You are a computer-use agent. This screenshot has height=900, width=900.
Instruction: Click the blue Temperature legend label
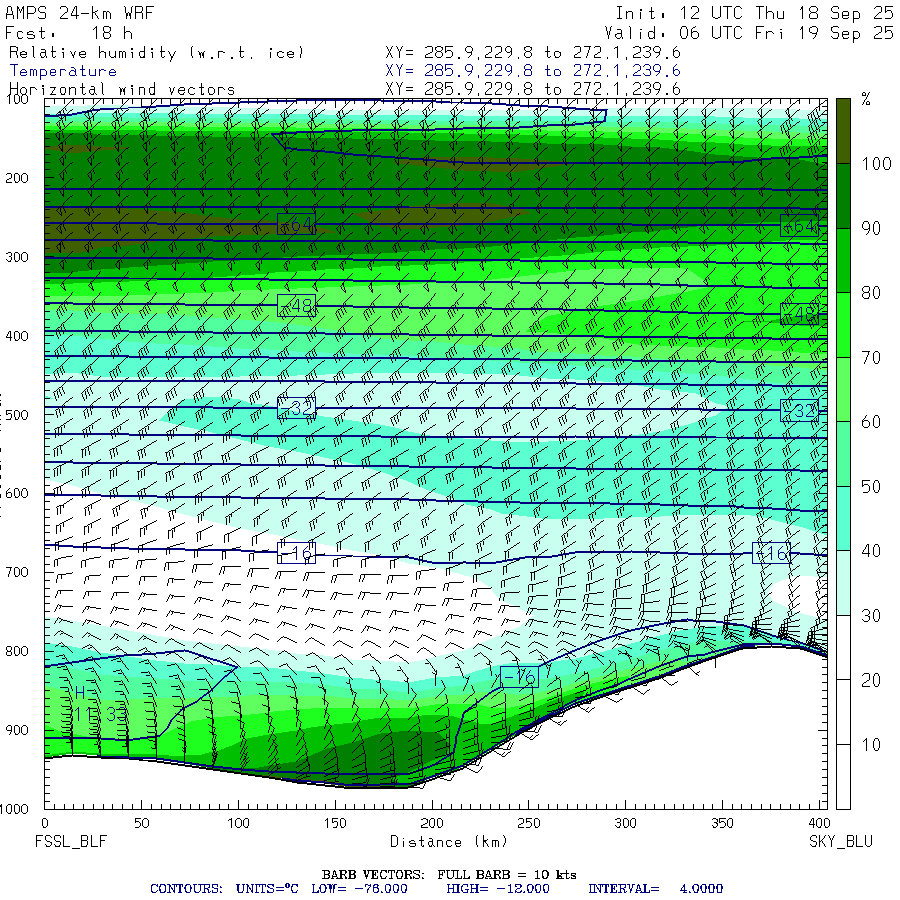tap(63, 71)
